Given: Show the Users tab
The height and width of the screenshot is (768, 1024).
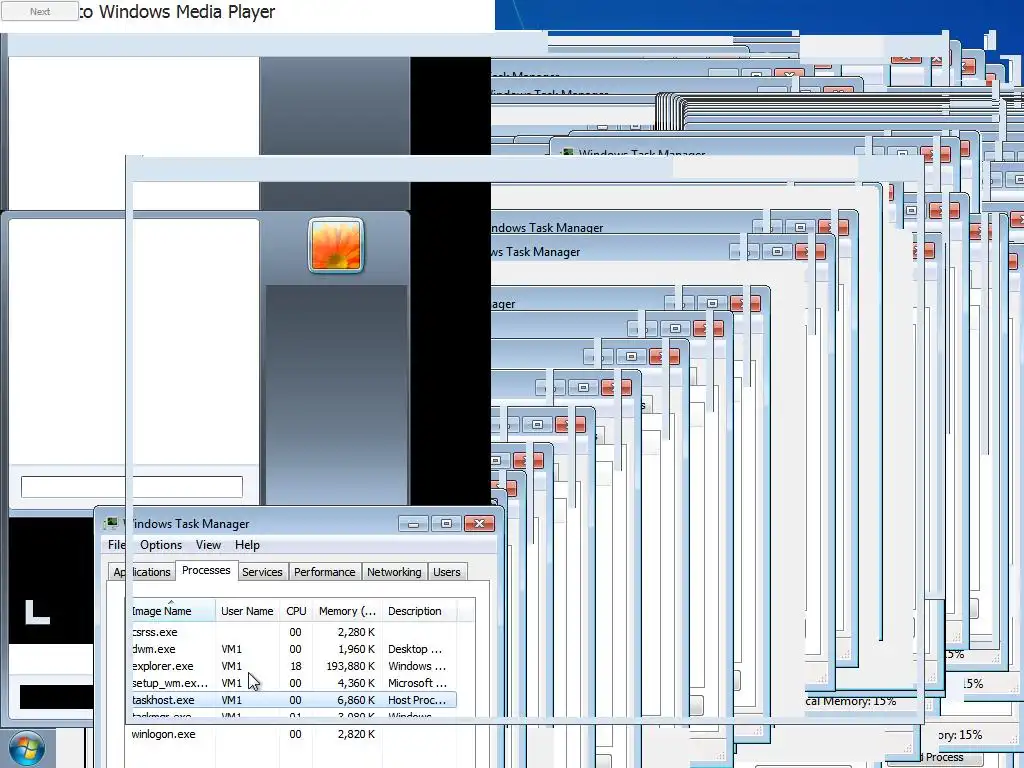Looking at the screenshot, I should [x=447, y=572].
